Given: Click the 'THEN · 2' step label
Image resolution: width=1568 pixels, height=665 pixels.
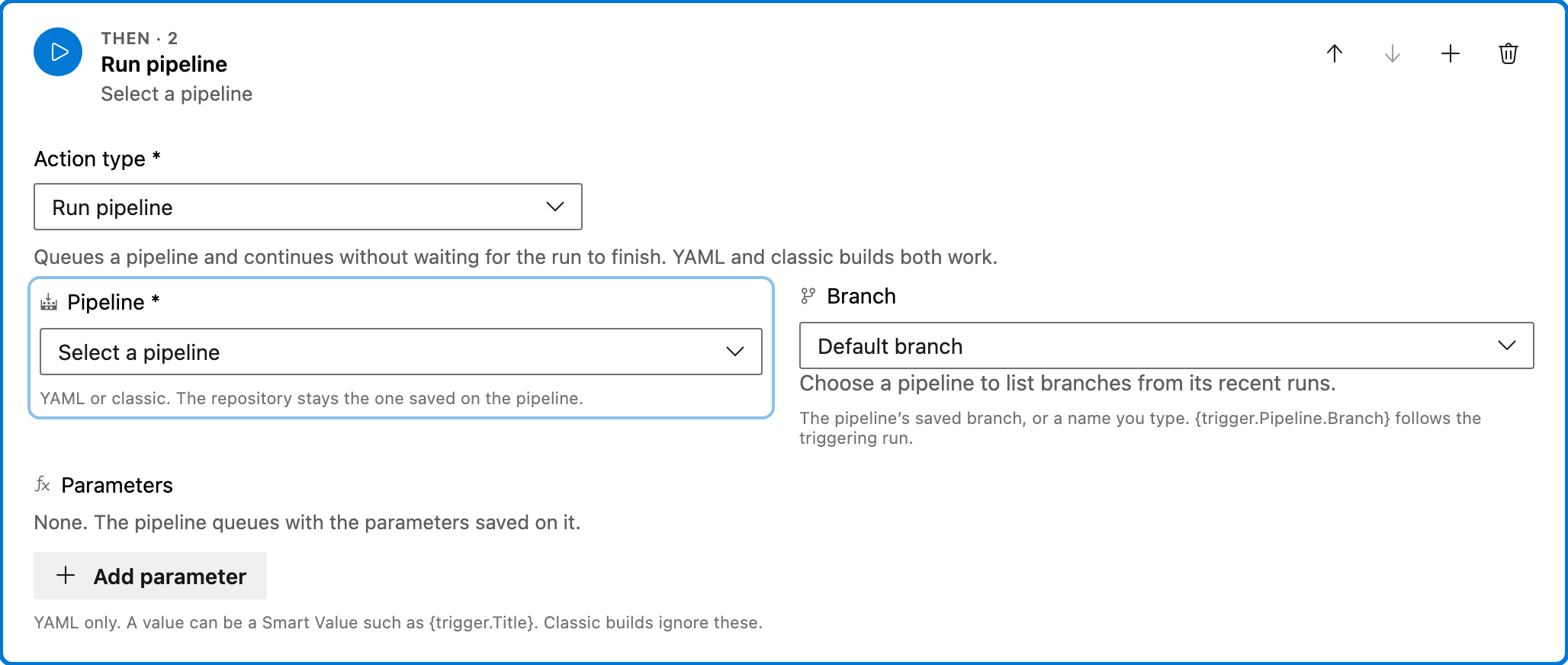Looking at the screenshot, I should tap(140, 38).
